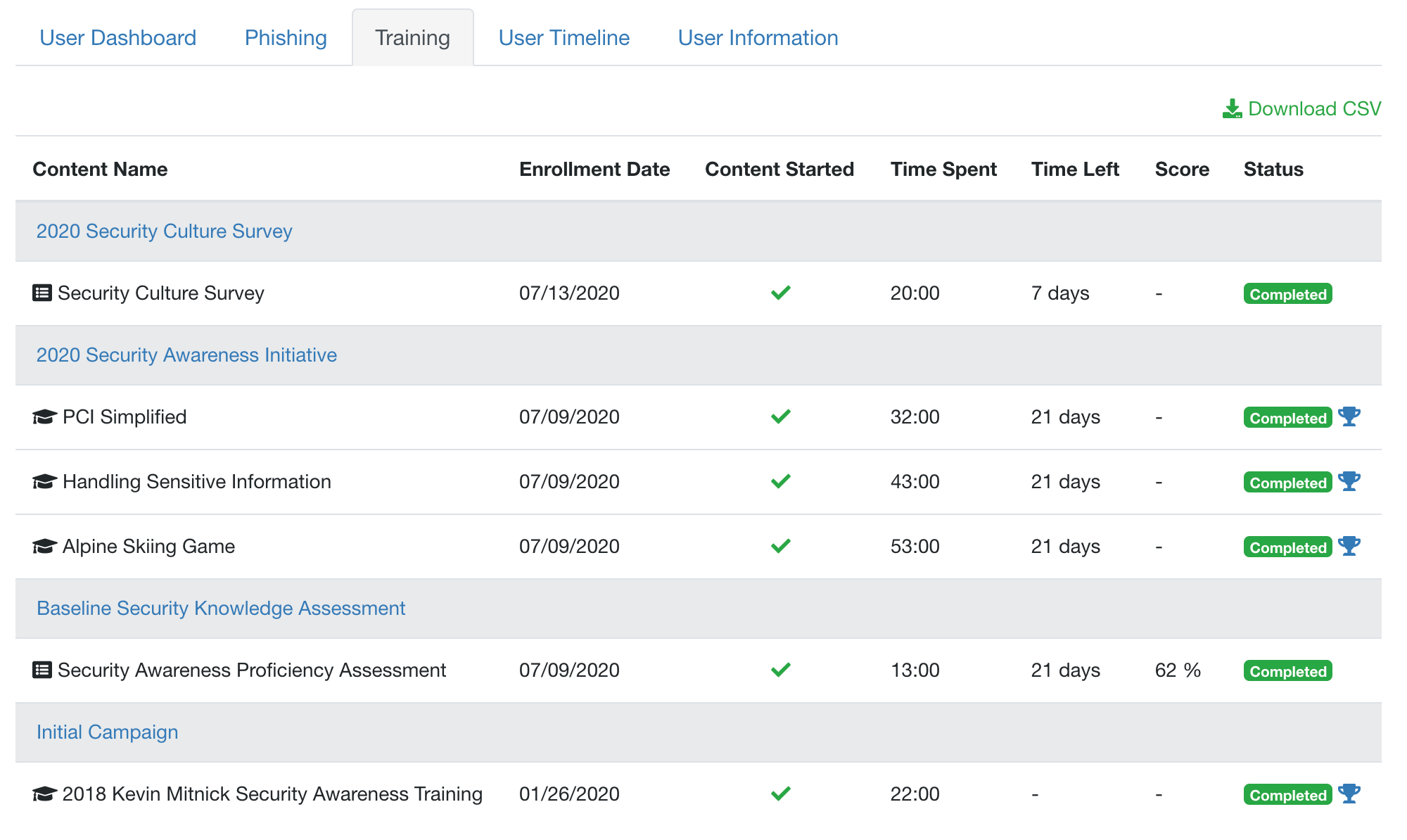Click the 53:00 time spent value

pyautogui.click(x=915, y=547)
